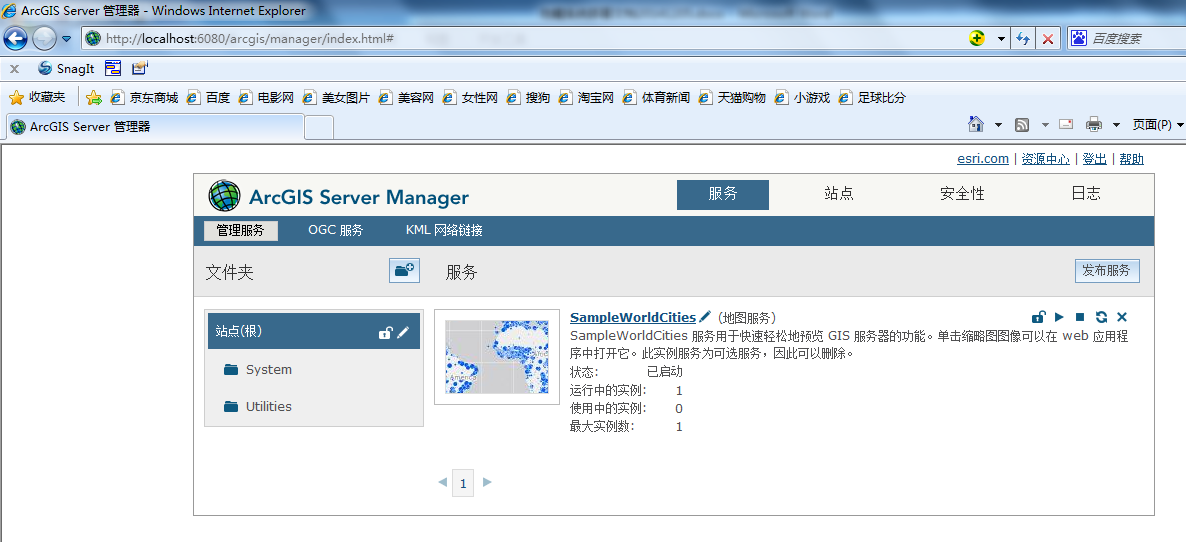Open the Utilities folder
The image size is (1186, 542).
[258, 407]
